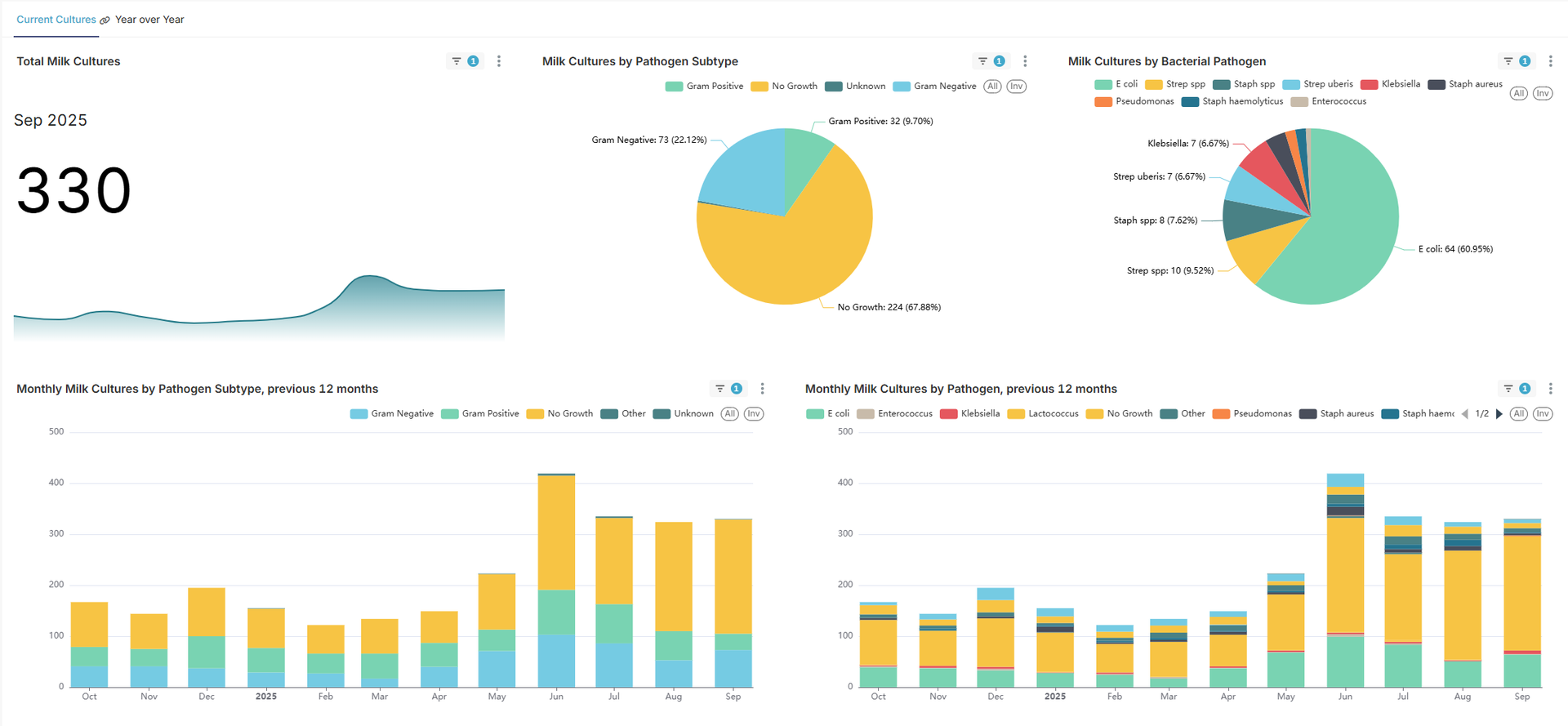The image size is (1568, 726).
Task: Open more options for Milk Cultures by Bacterial Pathogen
Action: click(x=1550, y=61)
